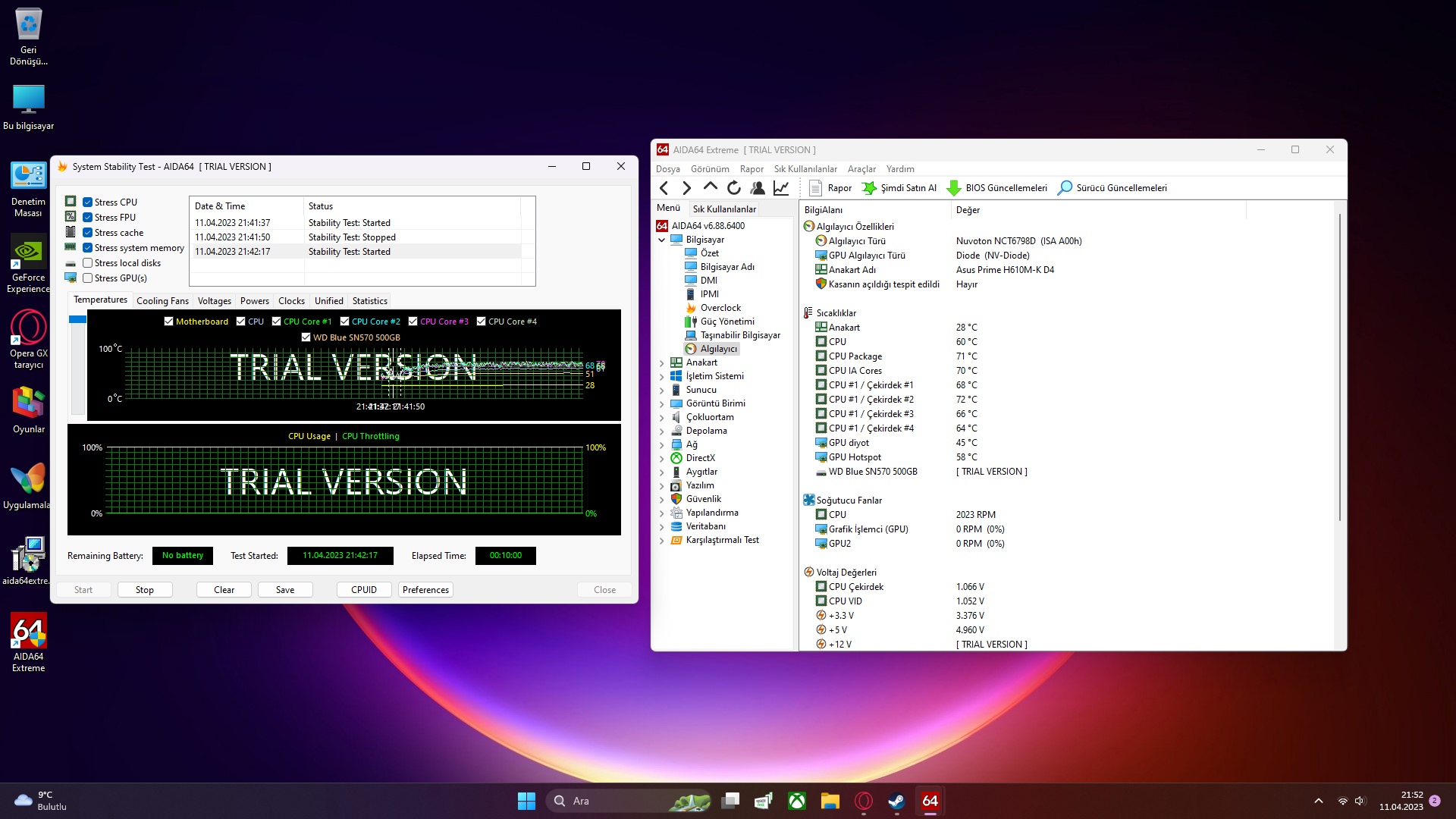The width and height of the screenshot is (1456, 819).
Task: Enable Stress local disks checkbox
Action: (x=88, y=263)
